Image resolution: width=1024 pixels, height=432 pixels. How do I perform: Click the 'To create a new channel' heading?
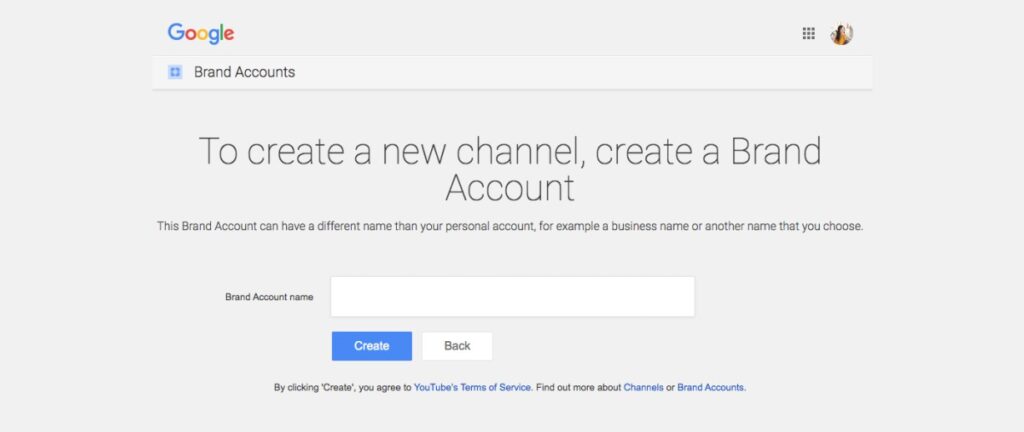pos(510,169)
